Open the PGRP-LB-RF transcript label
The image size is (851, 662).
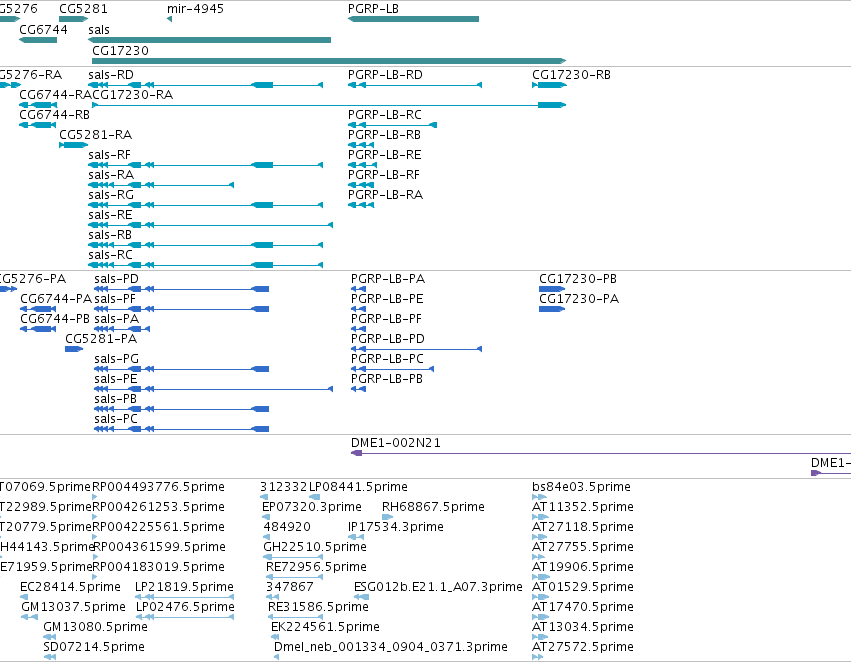point(384,175)
